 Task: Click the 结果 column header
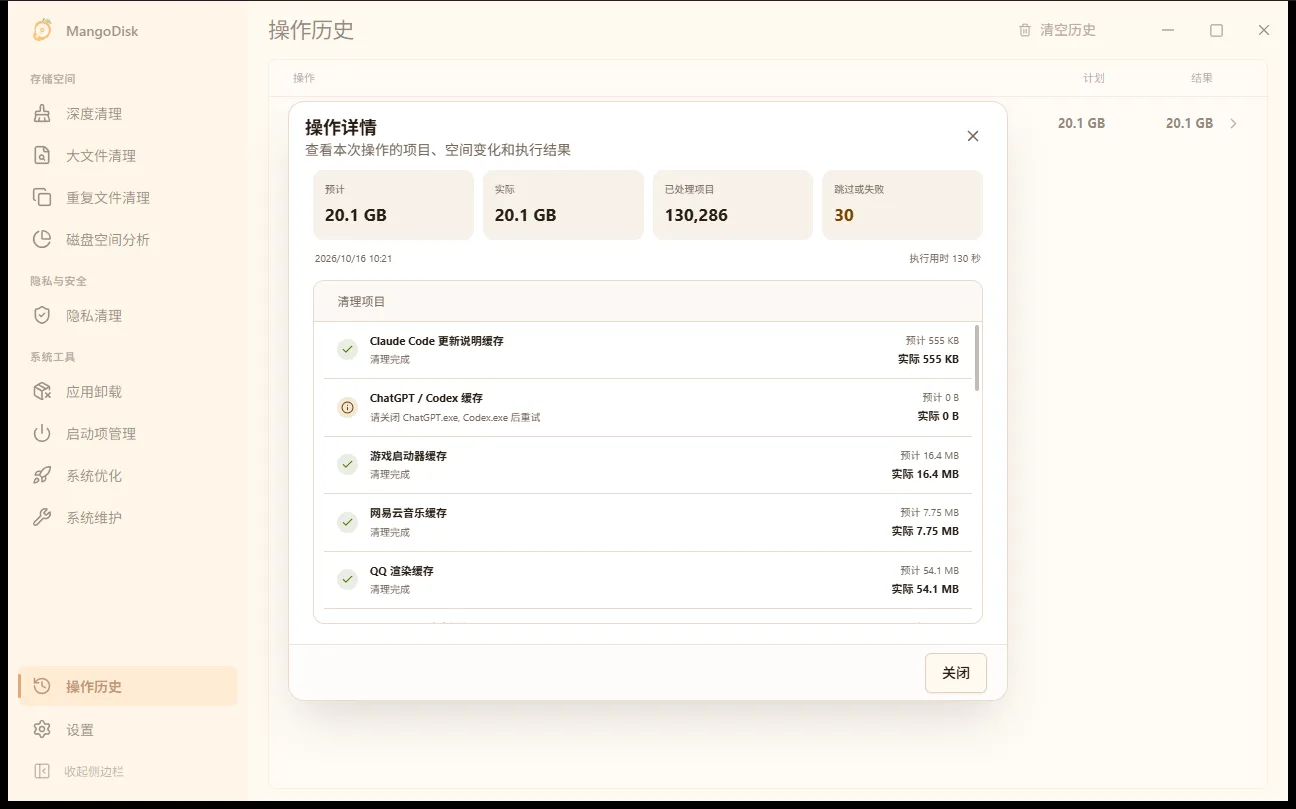pyautogui.click(x=1202, y=78)
